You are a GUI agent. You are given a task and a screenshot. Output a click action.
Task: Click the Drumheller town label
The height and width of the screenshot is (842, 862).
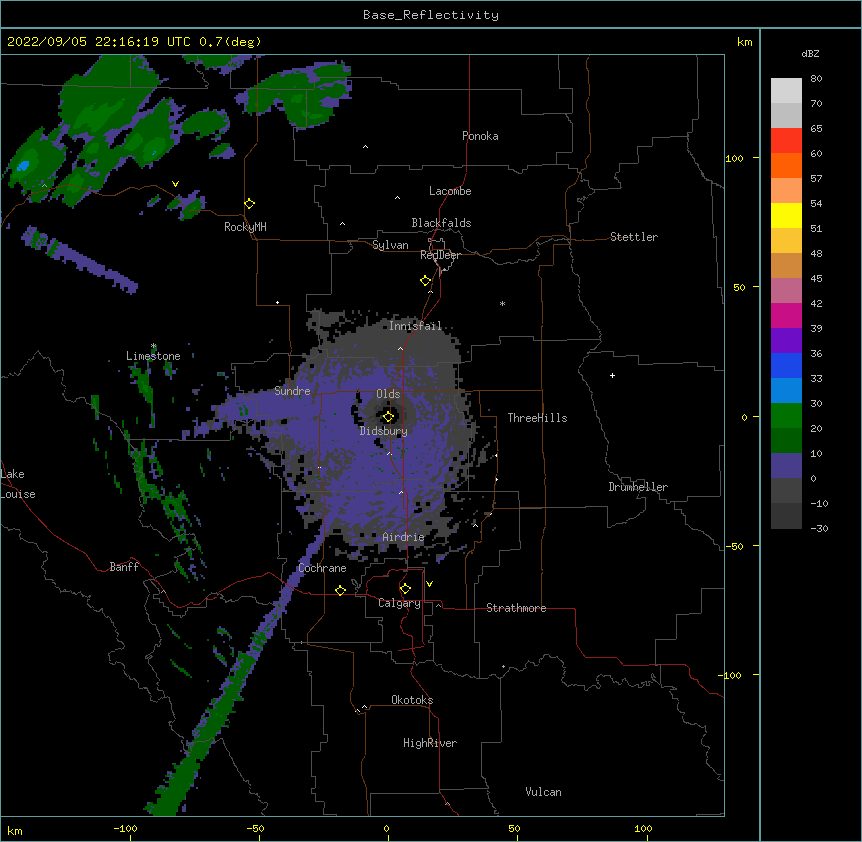(x=638, y=487)
